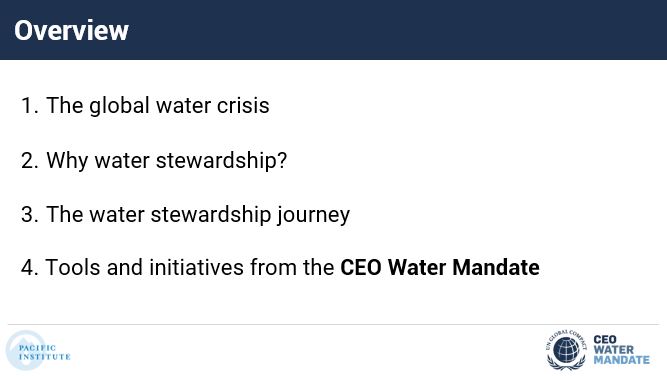Image resolution: width=667 pixels, height=376 pixels.
Task: Click the horizontal divider line above the logos
Action: coord(334,325)
